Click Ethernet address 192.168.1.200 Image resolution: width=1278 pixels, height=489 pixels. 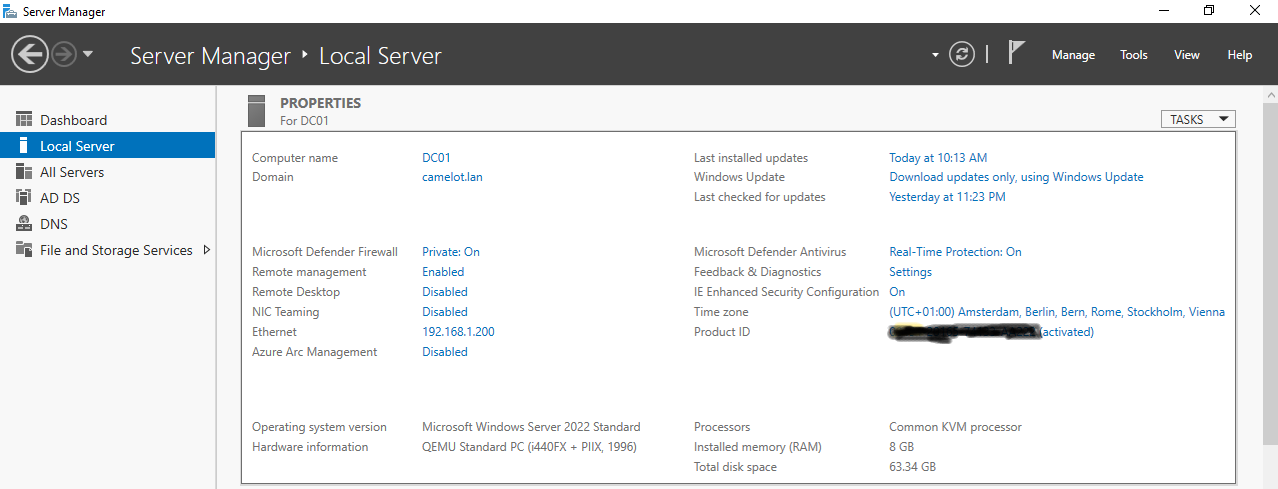[458, 332]
